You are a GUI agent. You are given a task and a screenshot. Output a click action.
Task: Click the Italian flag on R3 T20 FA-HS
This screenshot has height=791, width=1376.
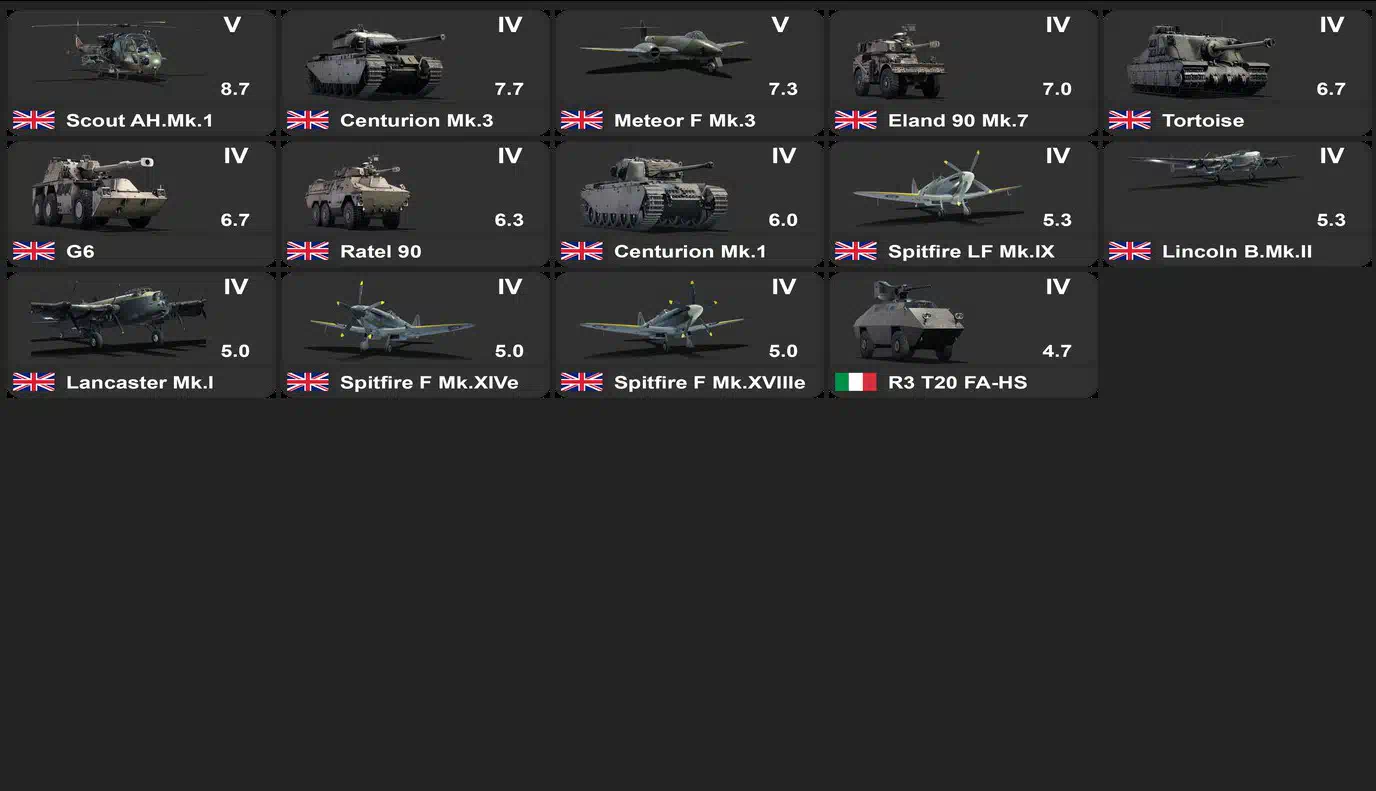pos(855,382)
